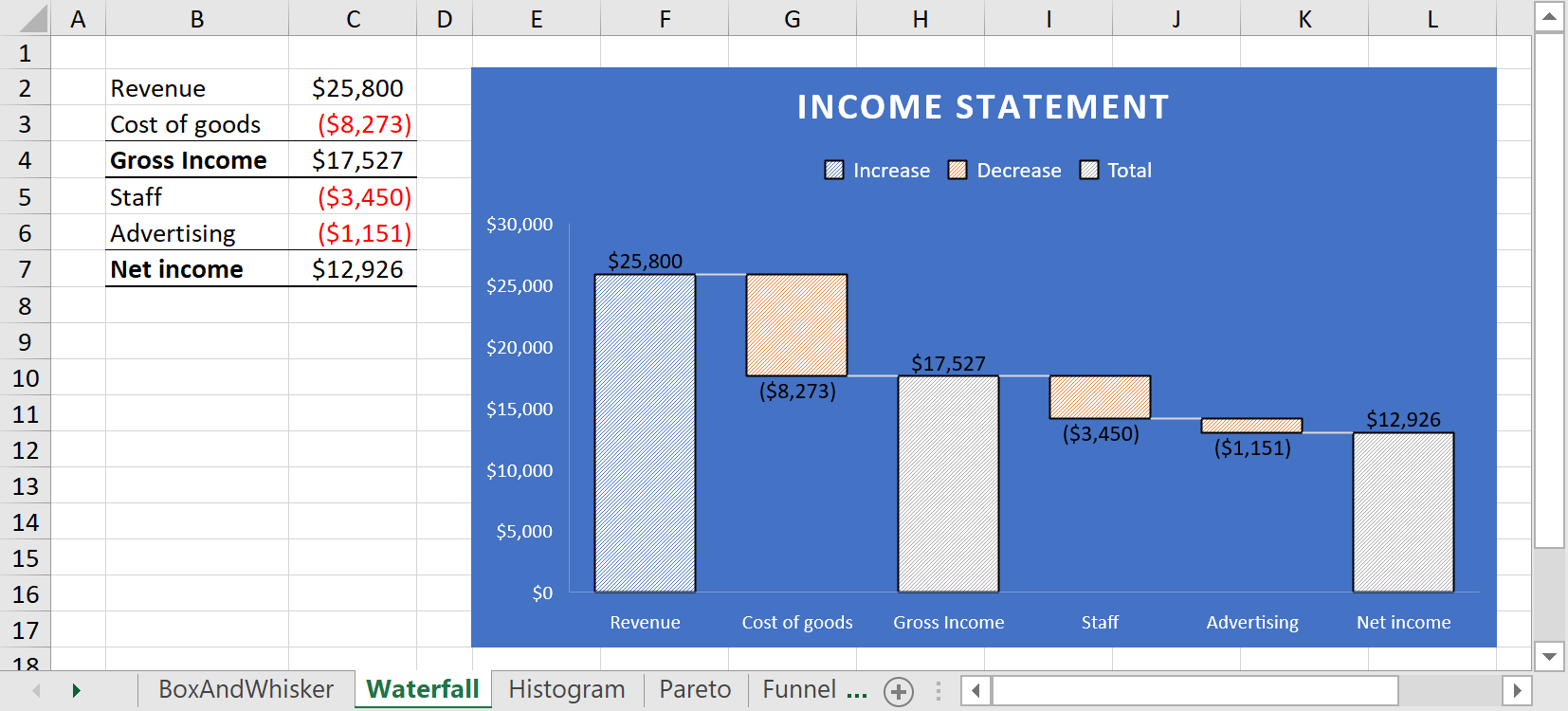Click the vertical scrollbar down arrow
Image resolution: width=1568 pixels, height=711 pixels.
click(x=1549, y=656)
